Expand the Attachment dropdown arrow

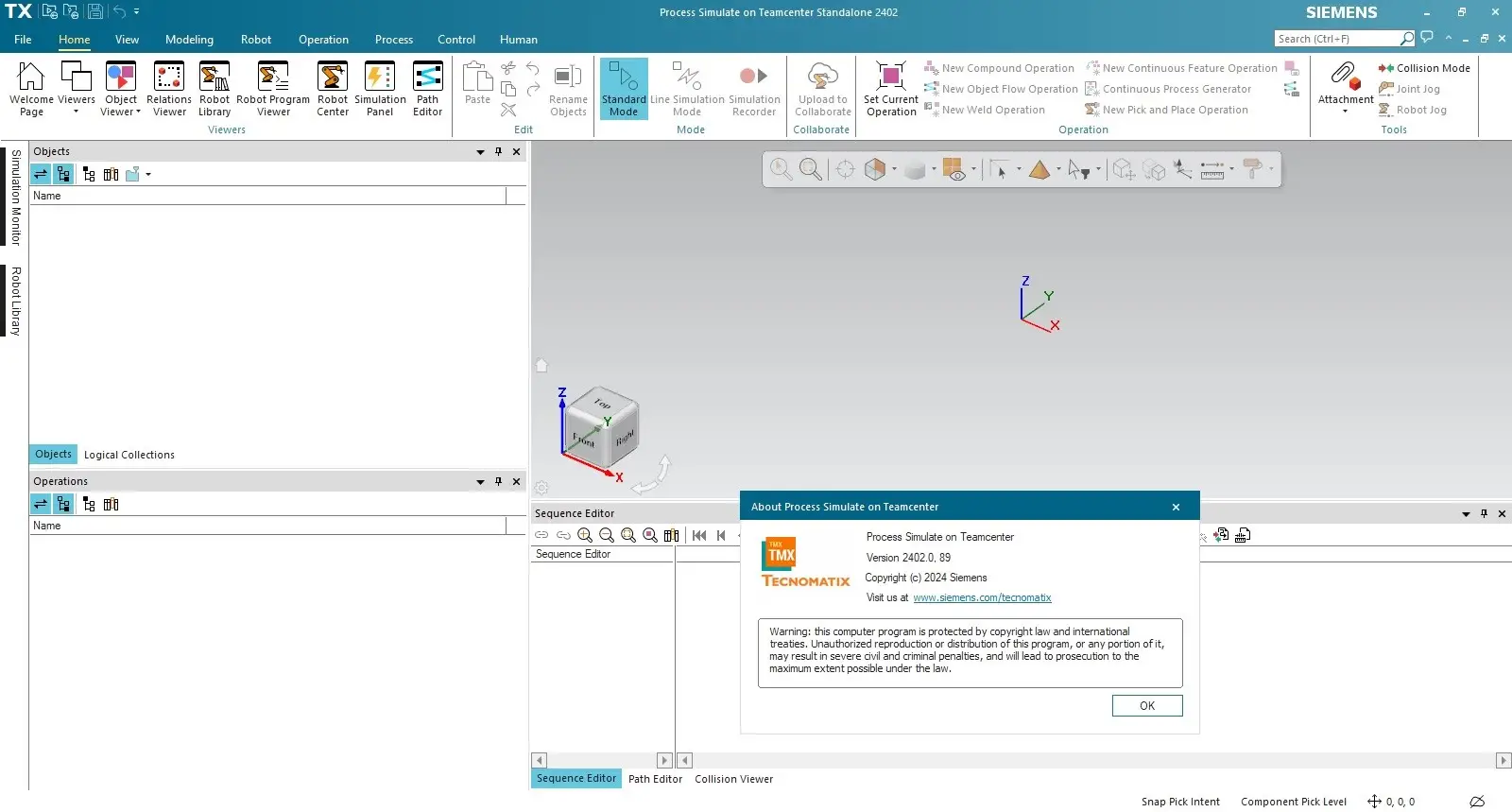[x=1346, y=112]
